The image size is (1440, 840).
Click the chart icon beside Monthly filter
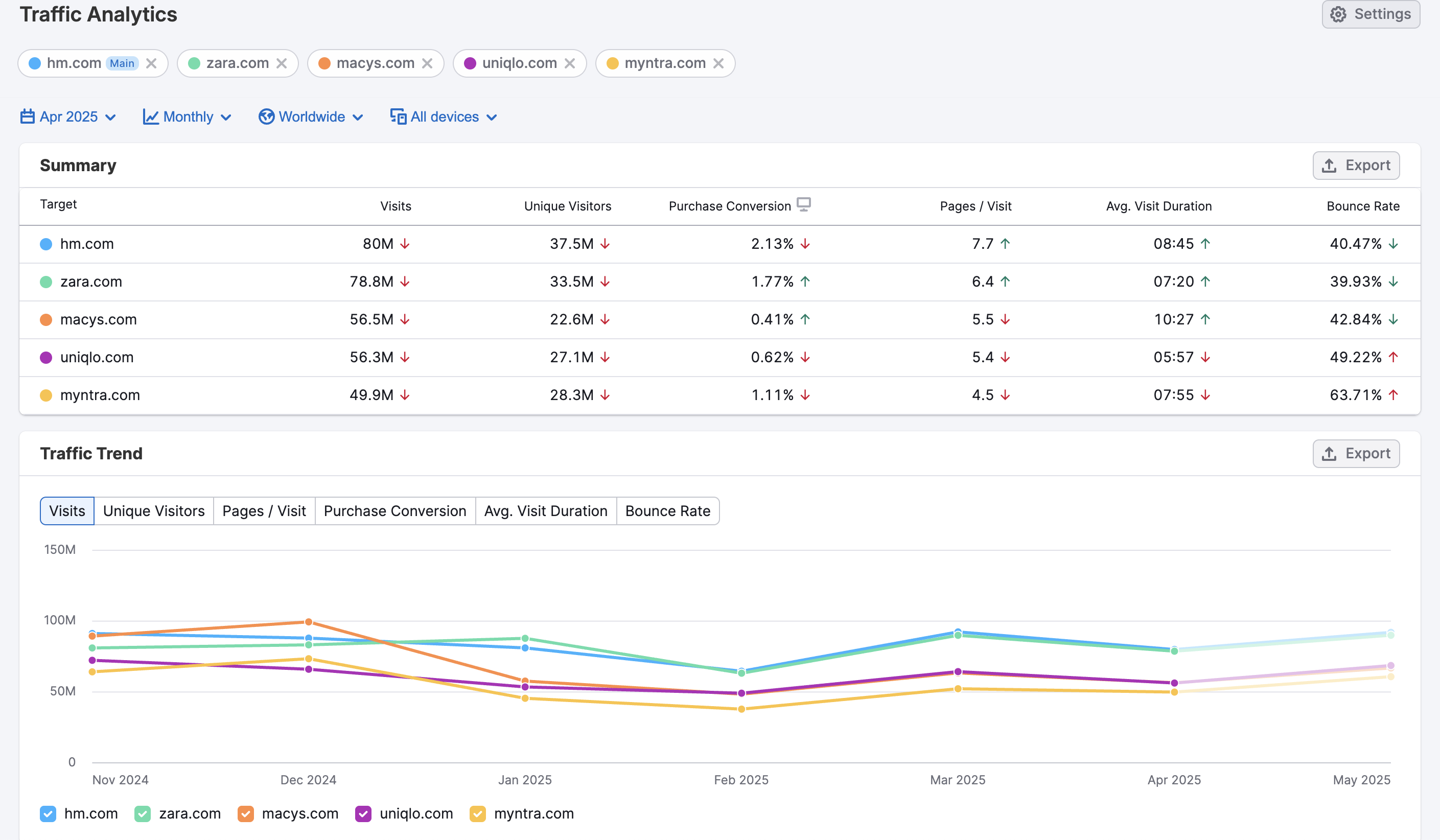click(150, 116)
